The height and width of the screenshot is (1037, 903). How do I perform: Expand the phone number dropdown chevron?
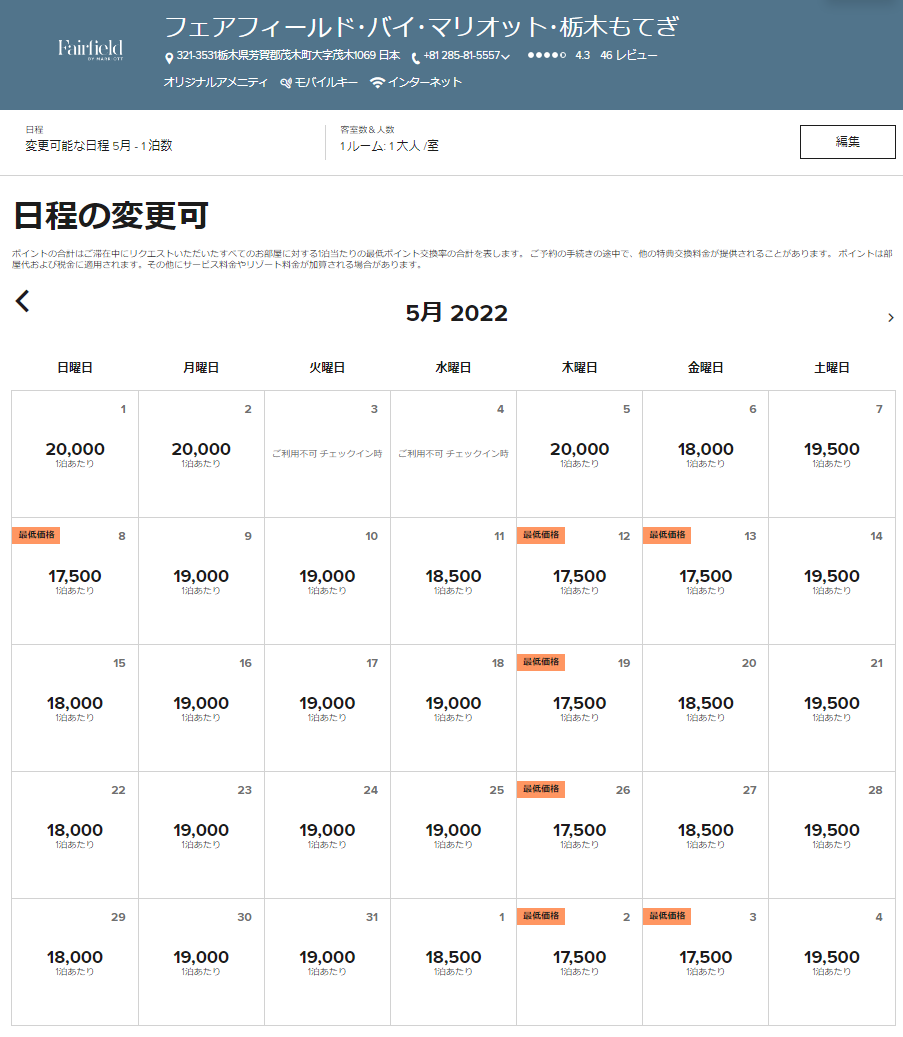coord(506,57)
